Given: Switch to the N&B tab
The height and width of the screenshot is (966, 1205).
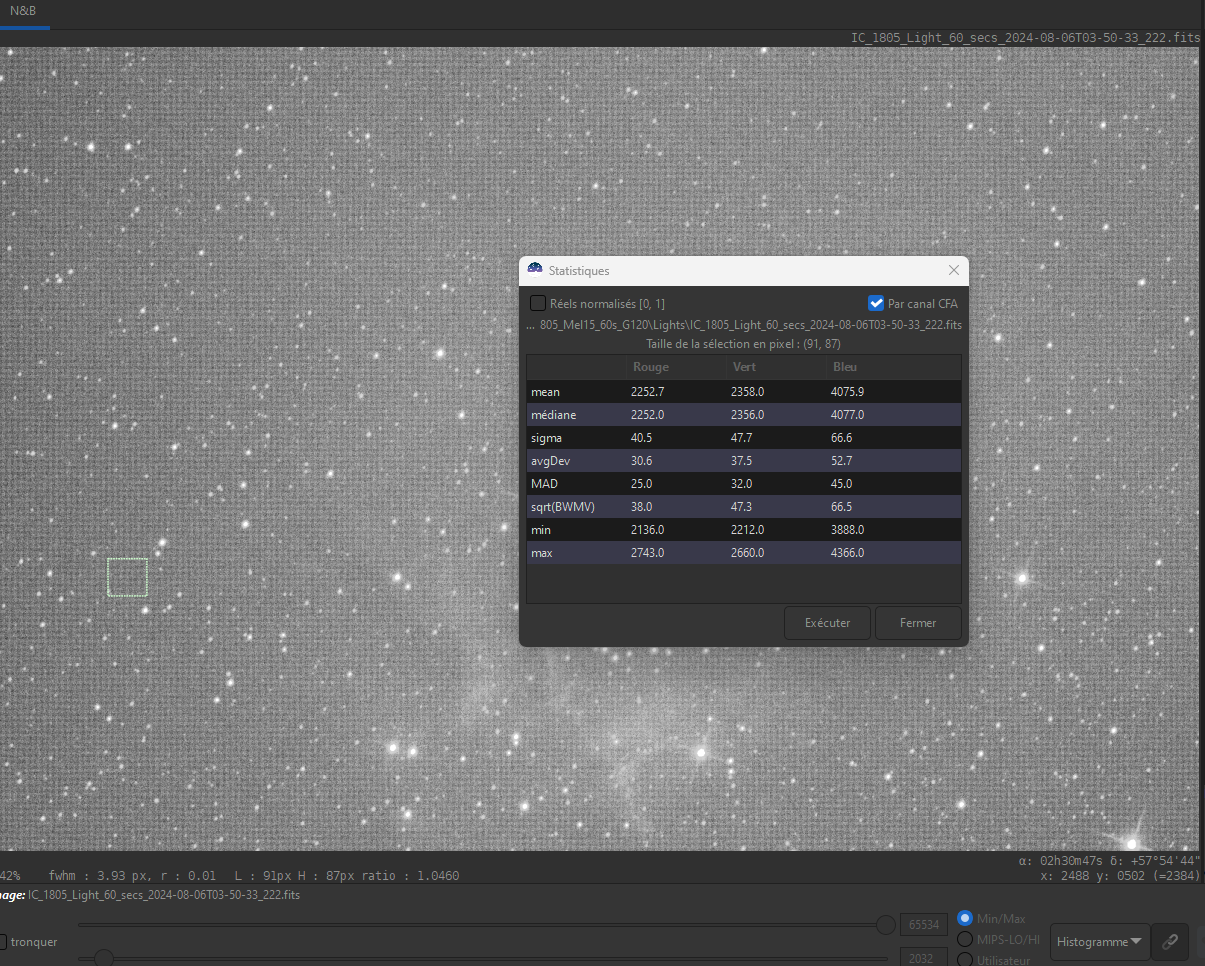Looking at the screenshot, I should (22, 10).
